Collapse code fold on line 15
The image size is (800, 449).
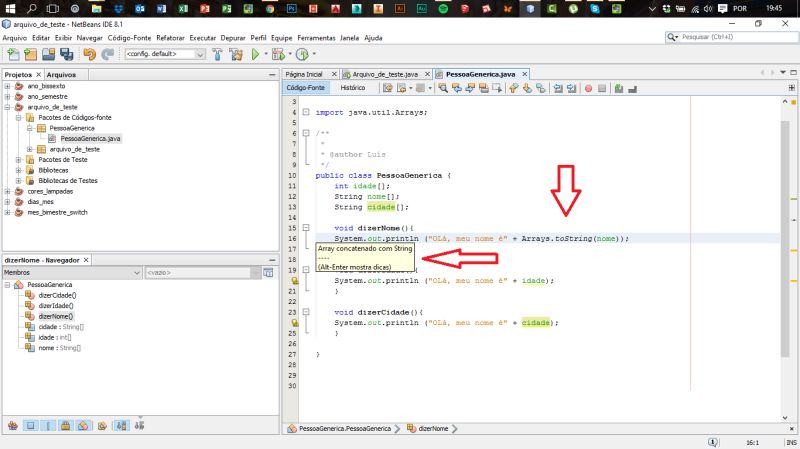coord(306,228)
